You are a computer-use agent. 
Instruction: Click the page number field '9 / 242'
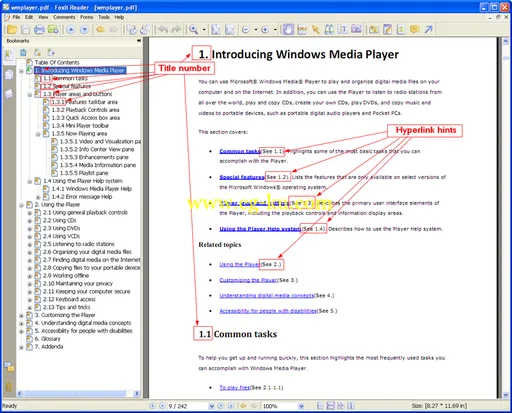click(x=187, y=406)
